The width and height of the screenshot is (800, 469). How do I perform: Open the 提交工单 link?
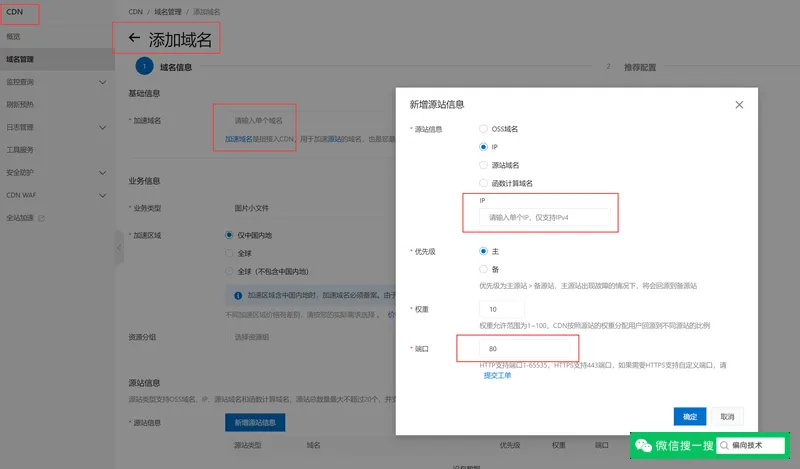pyautogui.click(x=497, y=375)
